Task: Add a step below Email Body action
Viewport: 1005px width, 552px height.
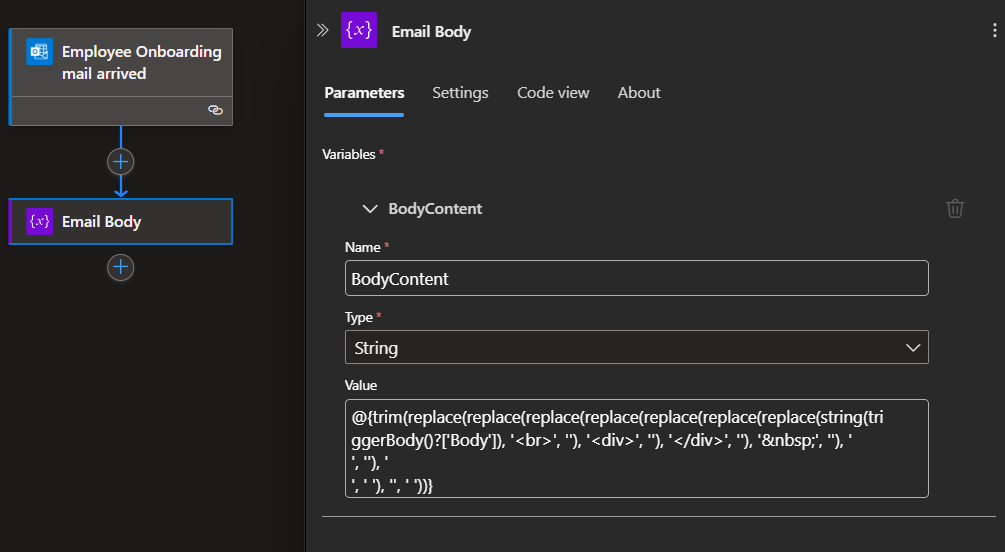Action: (x=121, y=267)
